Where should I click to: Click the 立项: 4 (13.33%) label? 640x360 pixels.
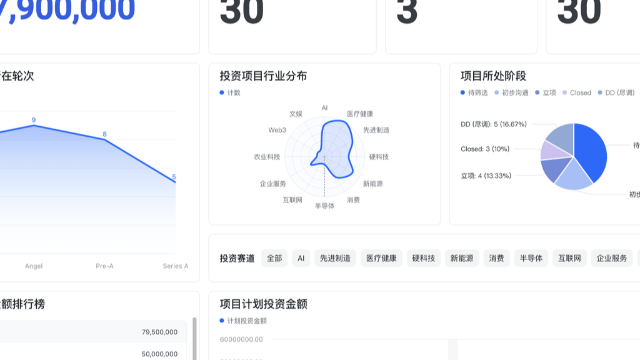click(486, 176)
